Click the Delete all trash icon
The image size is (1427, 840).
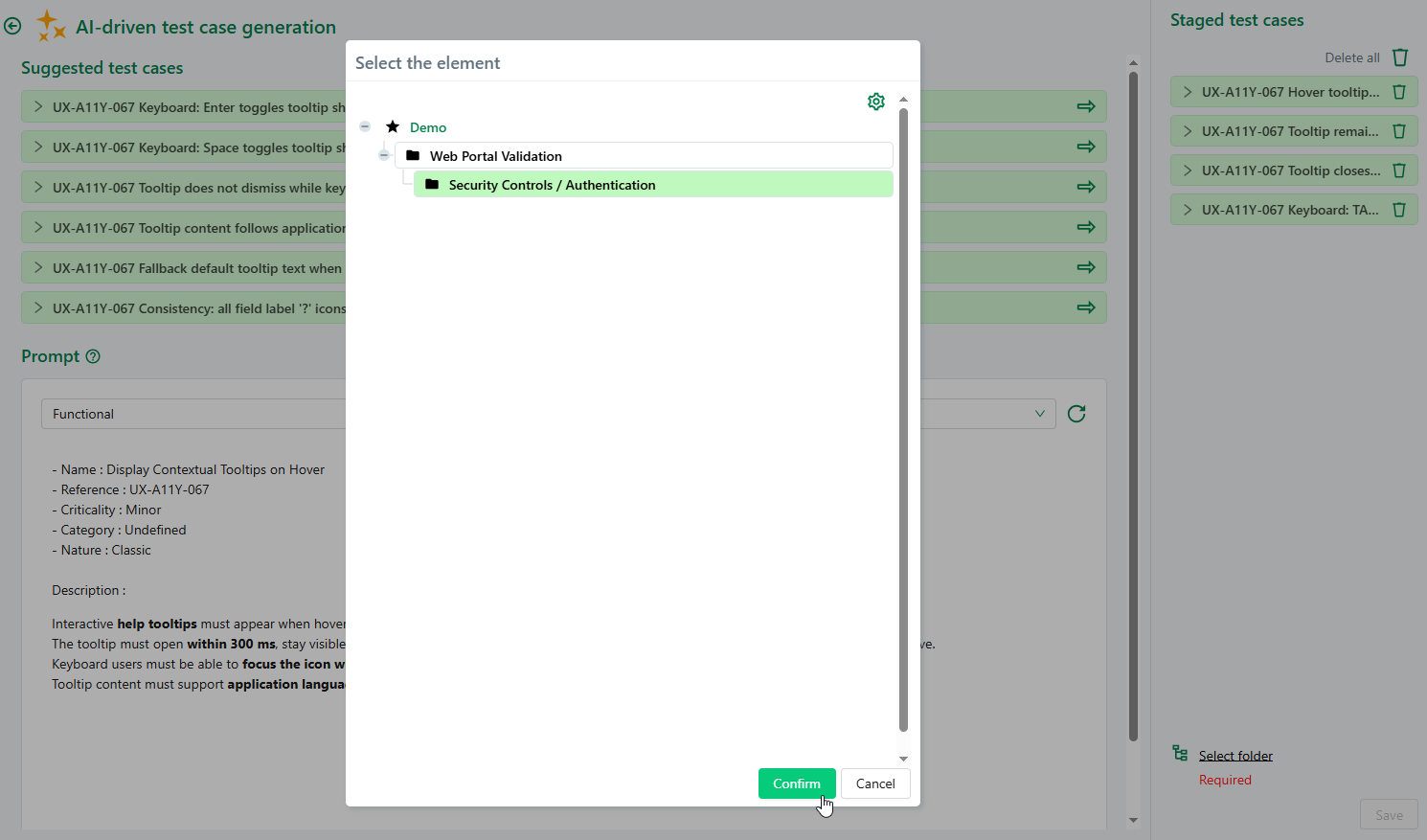tap(1400, 57)
